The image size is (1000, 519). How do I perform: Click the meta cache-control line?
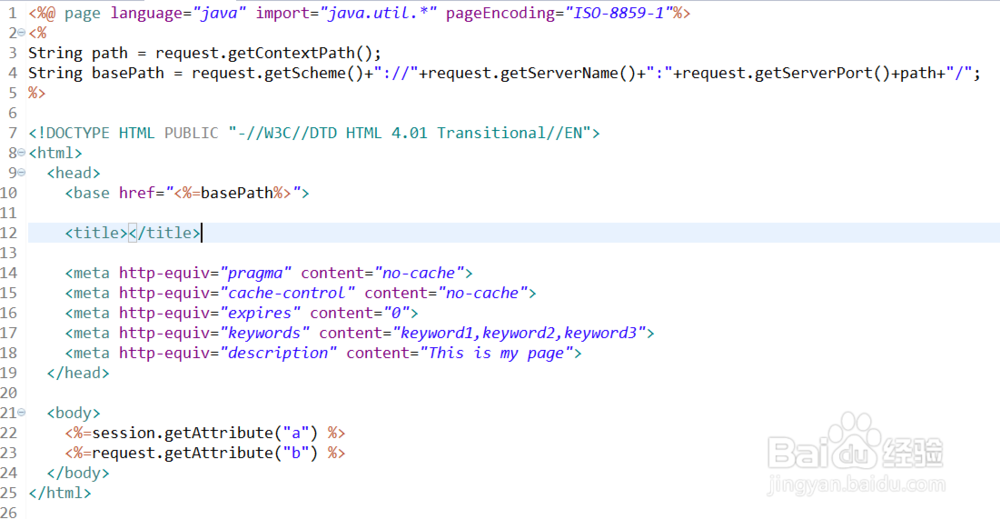tap(300, 293)
